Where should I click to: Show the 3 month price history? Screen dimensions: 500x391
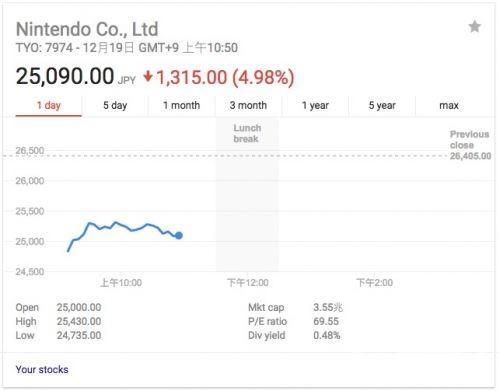click(248, 106)
